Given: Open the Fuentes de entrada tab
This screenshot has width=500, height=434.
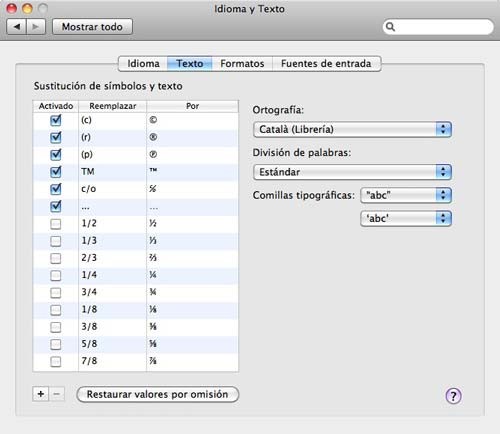Looking at the screenshot, I should click(x=326, y=63).
